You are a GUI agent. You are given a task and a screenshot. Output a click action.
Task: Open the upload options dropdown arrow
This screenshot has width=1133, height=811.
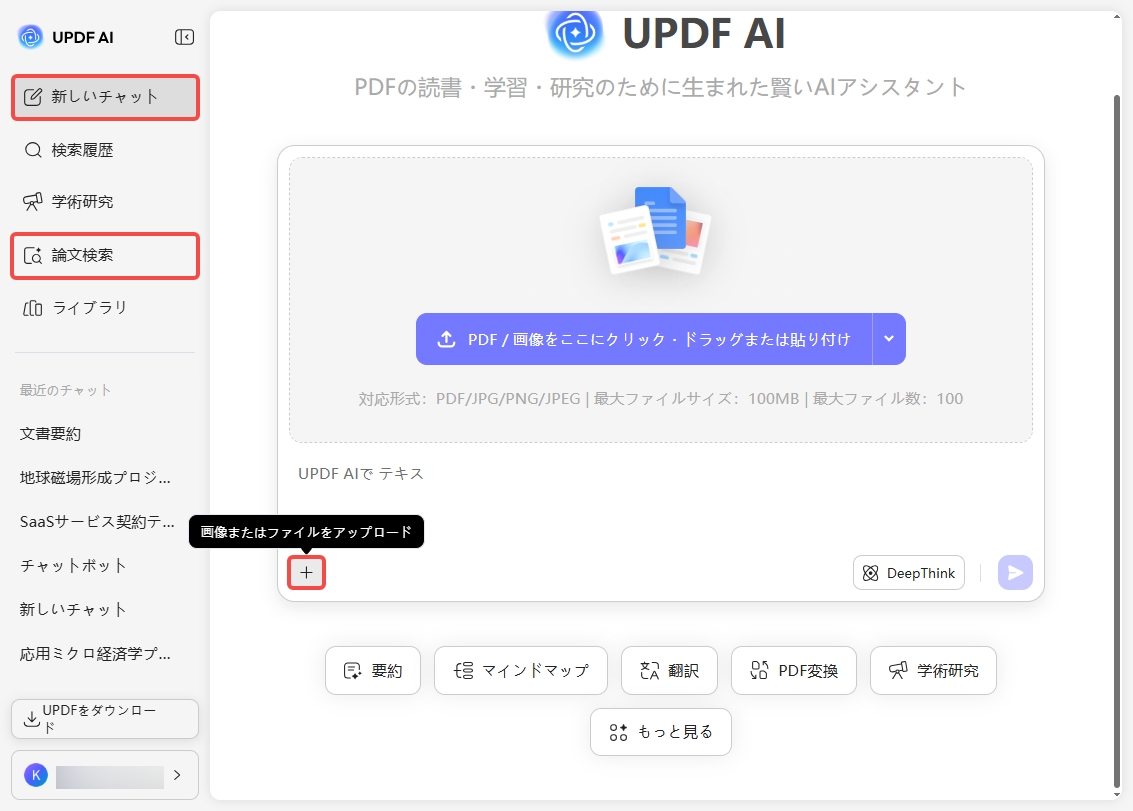[x=888, y=338]
